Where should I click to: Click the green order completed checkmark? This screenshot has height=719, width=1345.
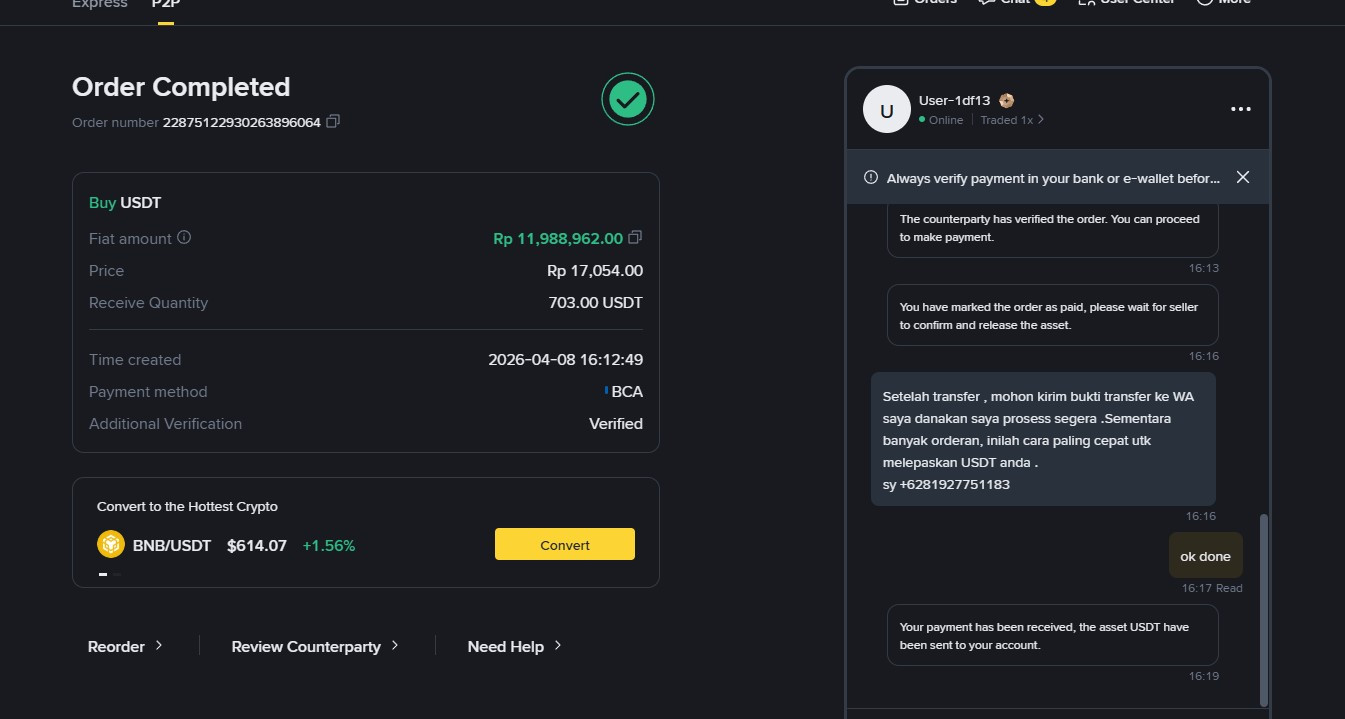point(627,99)
